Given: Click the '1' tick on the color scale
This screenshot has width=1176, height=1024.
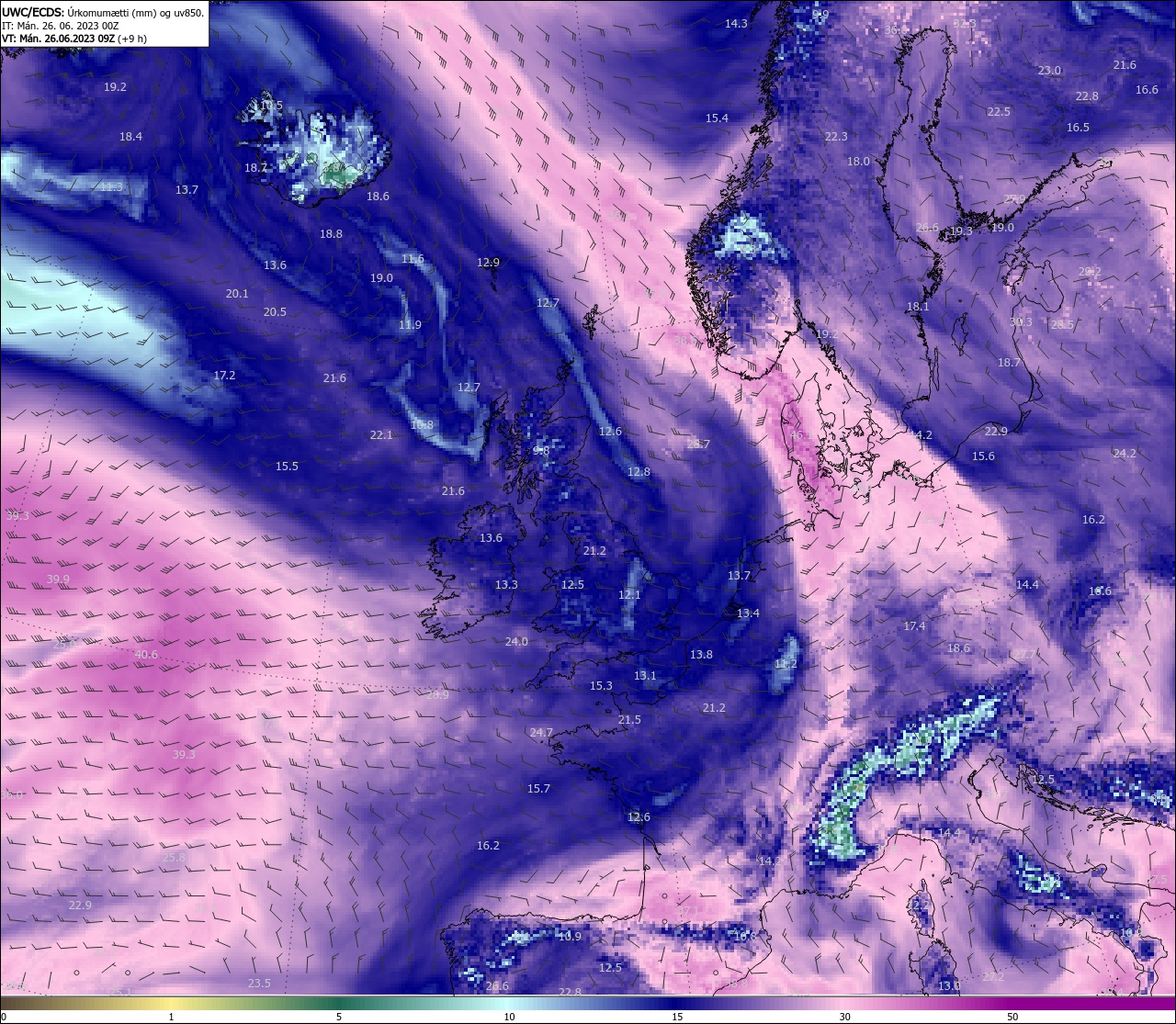Looking at the screenshot, I should click(171, 1017).
